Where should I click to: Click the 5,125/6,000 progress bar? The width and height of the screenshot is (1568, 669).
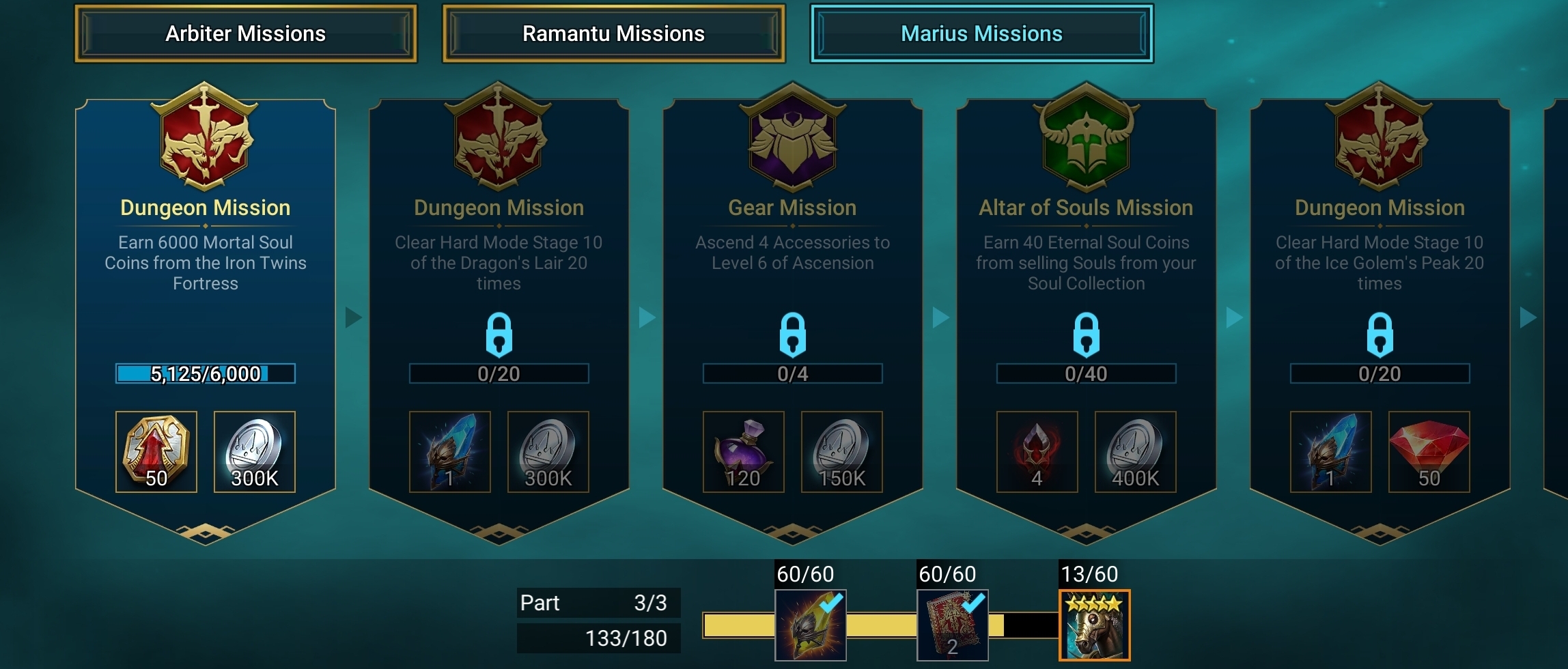pos(206,373)
